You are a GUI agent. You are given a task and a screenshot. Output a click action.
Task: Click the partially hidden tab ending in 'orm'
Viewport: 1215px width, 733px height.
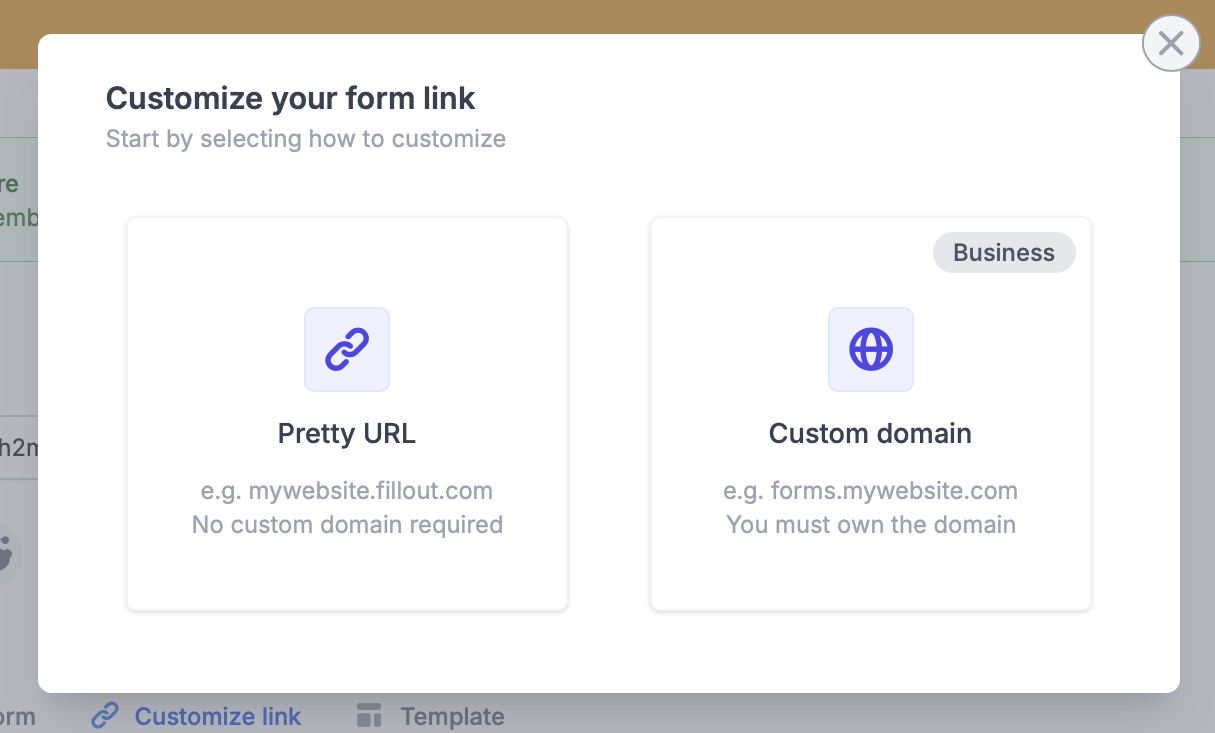(x=17, y=716)
